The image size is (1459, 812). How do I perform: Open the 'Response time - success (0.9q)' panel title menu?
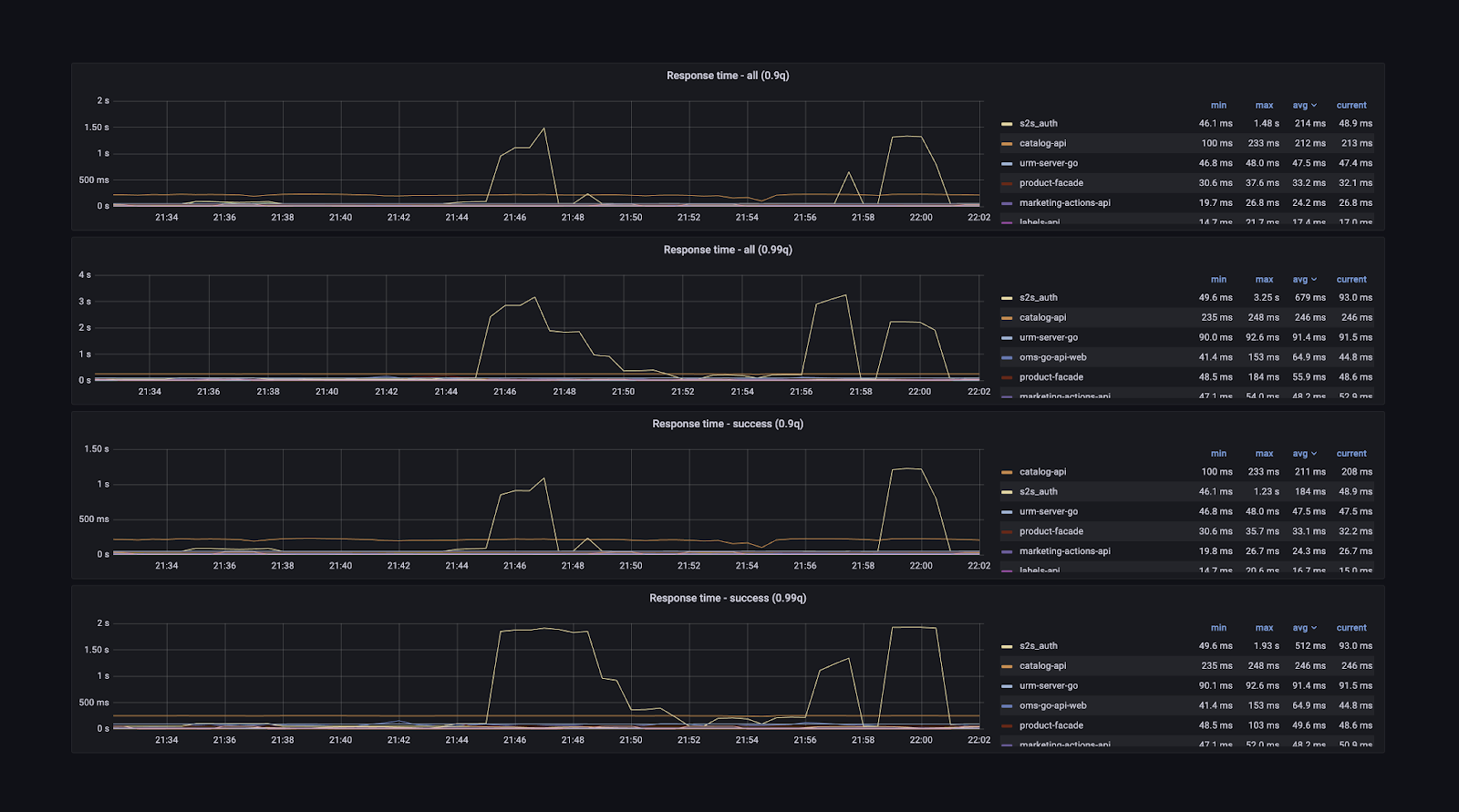pyautogui.click(x=728, y=424)
